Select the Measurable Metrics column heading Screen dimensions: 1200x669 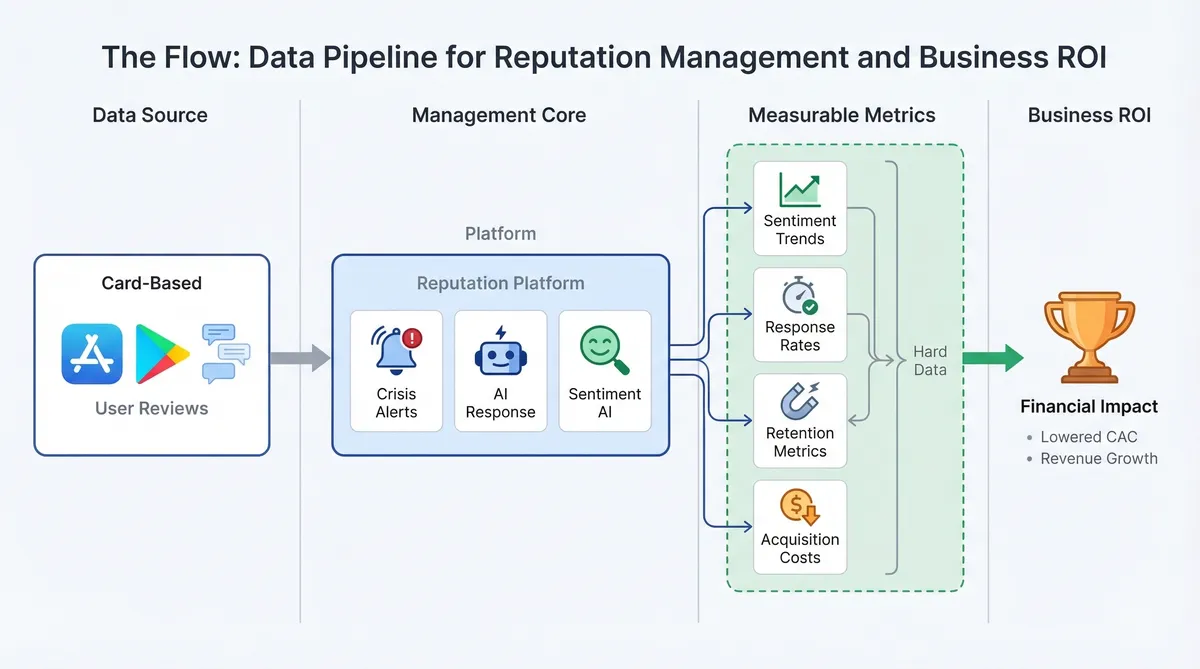[x=842, y=115]
